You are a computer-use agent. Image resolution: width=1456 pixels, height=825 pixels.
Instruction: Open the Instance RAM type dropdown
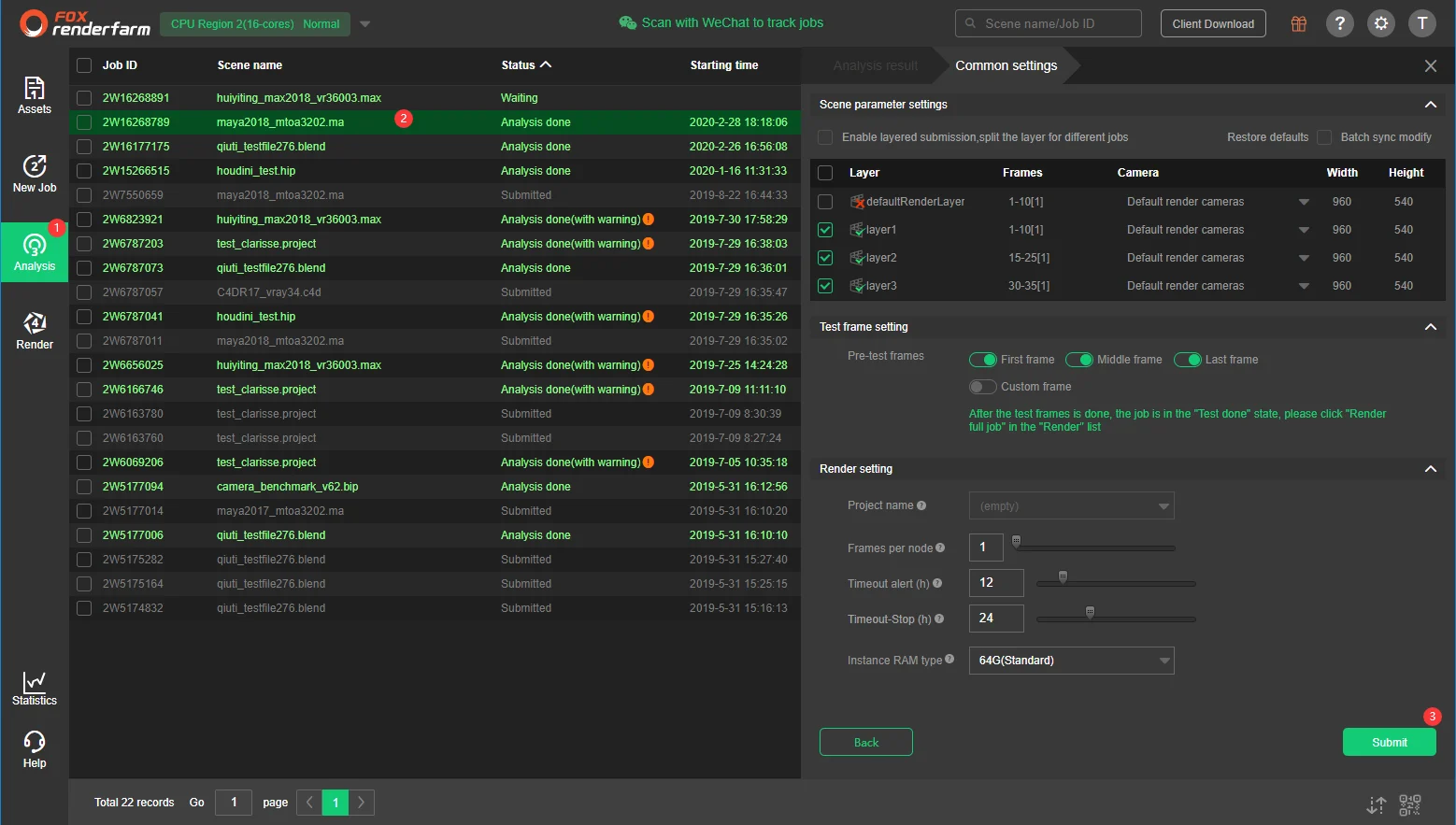coord(1072,661)
